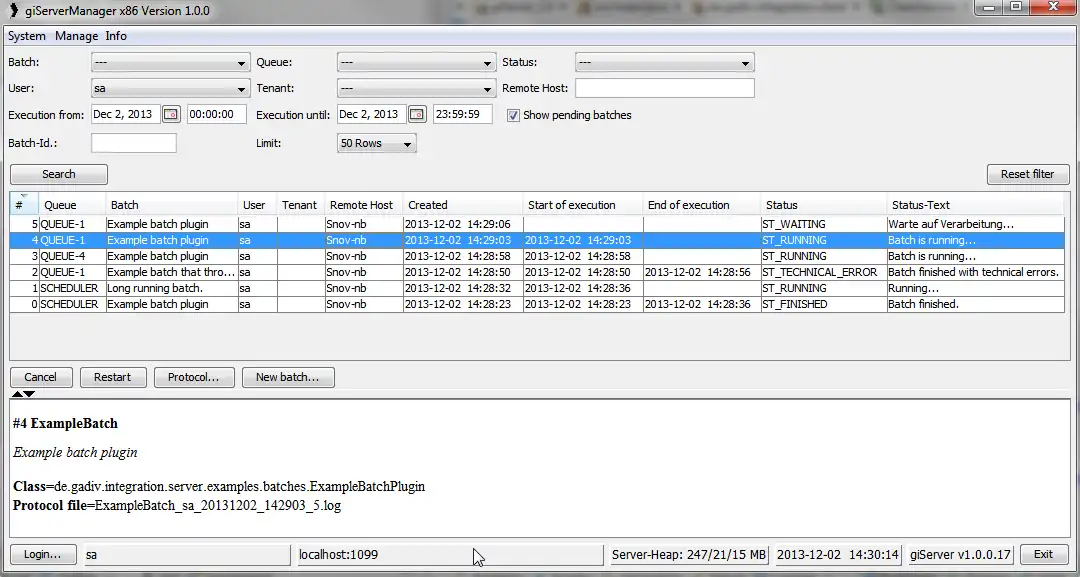Select row 3 in QUEUE-4
The width and height of the screenshot is (1080, 577).
point(537,256)
